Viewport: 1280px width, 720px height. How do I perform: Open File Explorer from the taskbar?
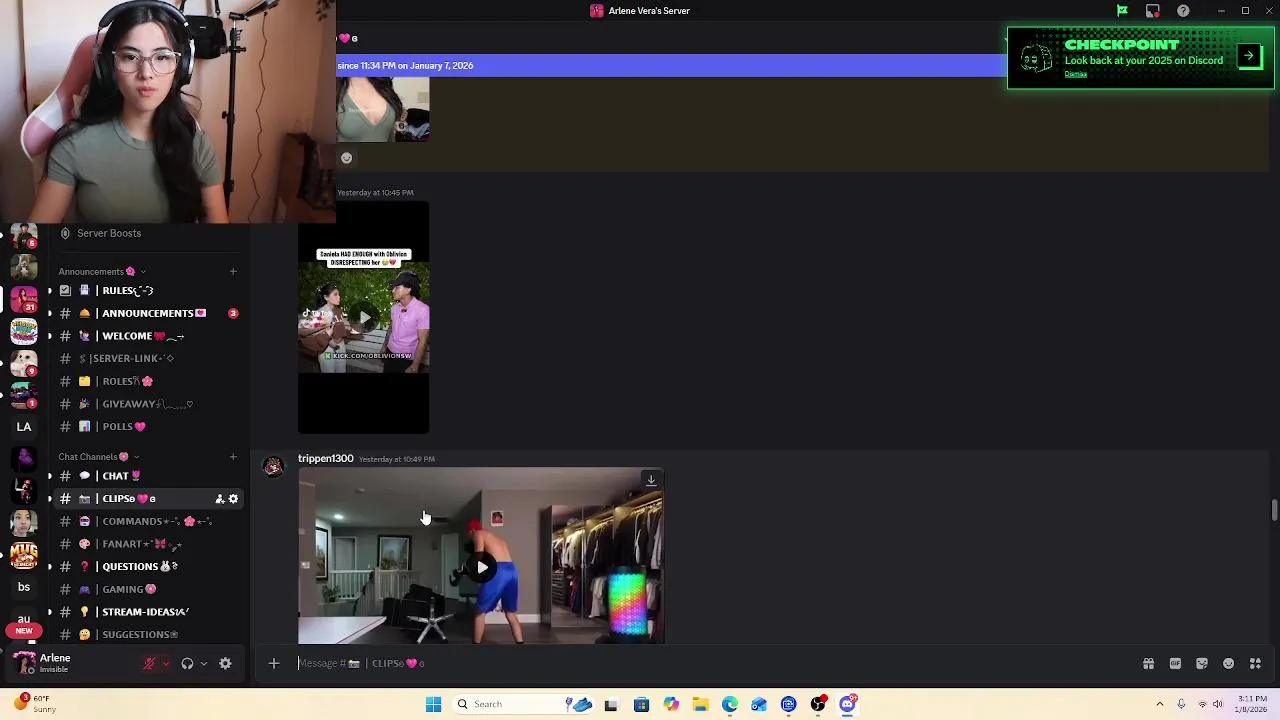point(700,704)
